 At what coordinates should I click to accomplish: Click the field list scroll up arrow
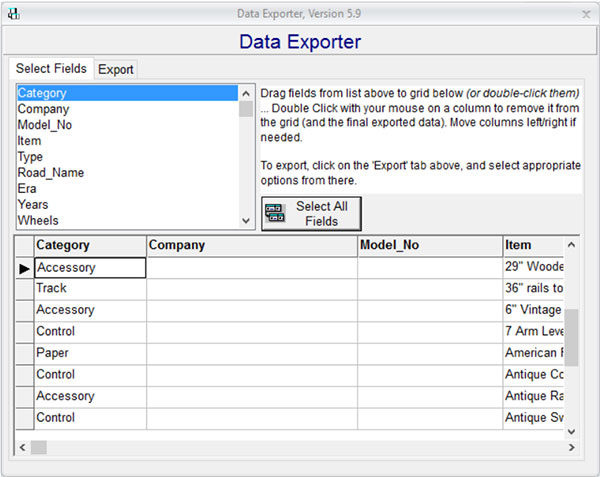[x=246, y=93]
